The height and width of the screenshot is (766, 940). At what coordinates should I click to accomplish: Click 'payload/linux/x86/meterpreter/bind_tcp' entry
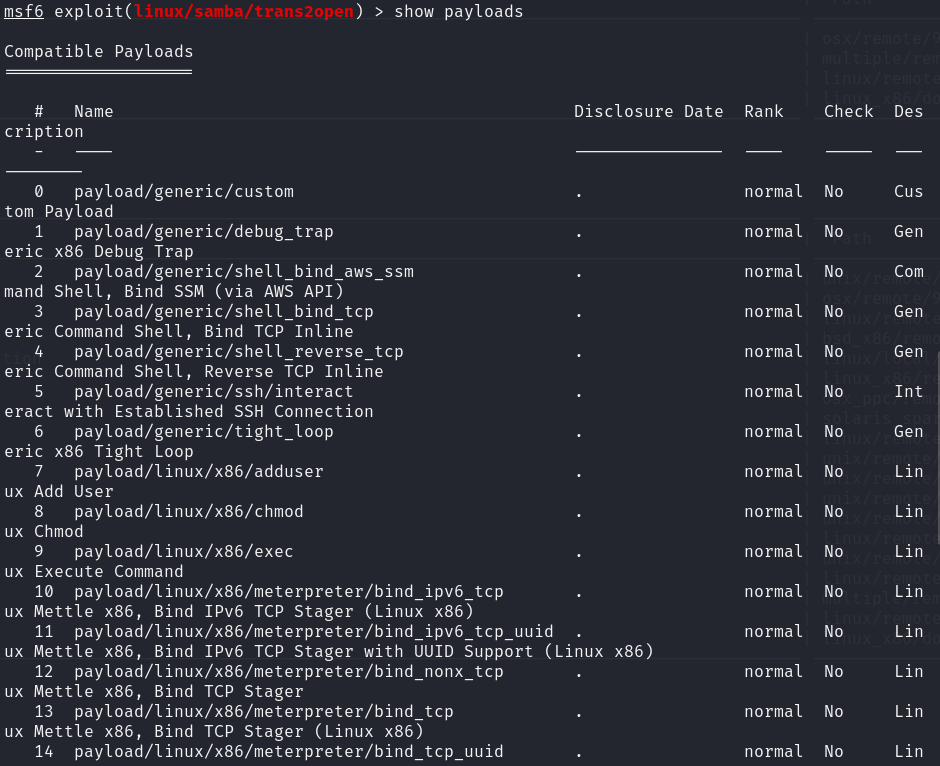[264, 712]
